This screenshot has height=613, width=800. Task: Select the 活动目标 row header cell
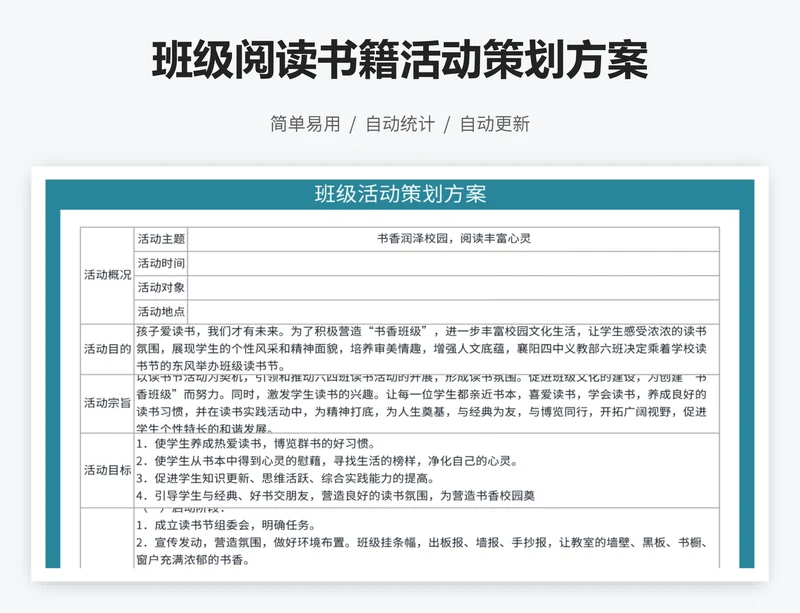click(x=107, y=470)
